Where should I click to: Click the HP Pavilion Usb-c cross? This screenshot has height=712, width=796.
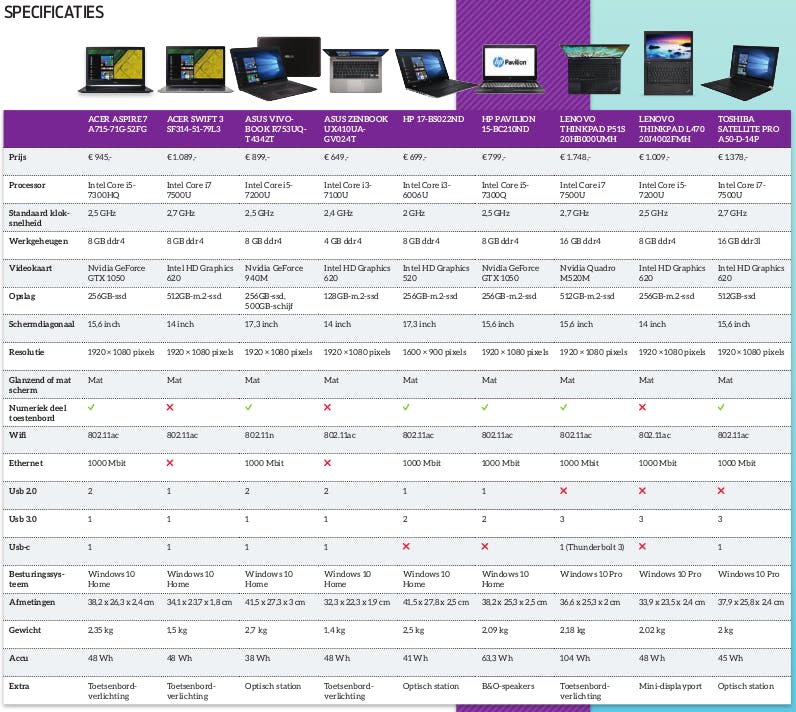click(x=485, y=547)
